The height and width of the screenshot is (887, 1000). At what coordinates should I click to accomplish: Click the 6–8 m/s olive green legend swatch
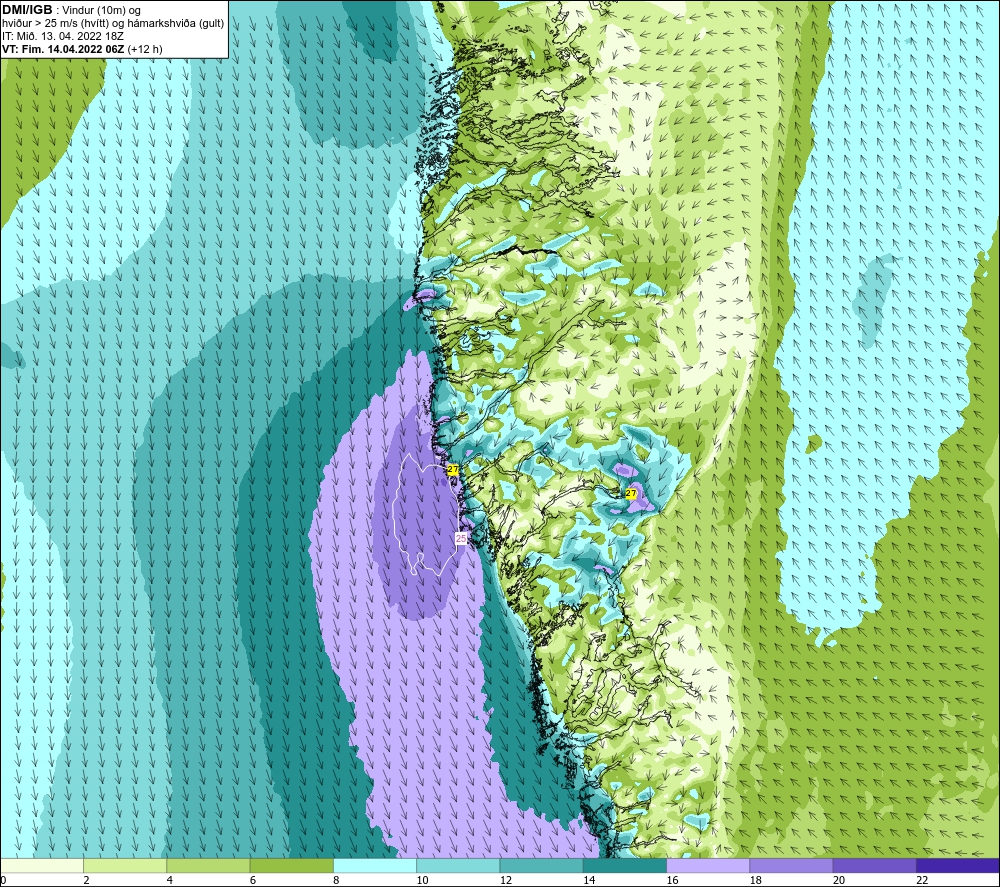pyautogui.click(x=291, y=865)
